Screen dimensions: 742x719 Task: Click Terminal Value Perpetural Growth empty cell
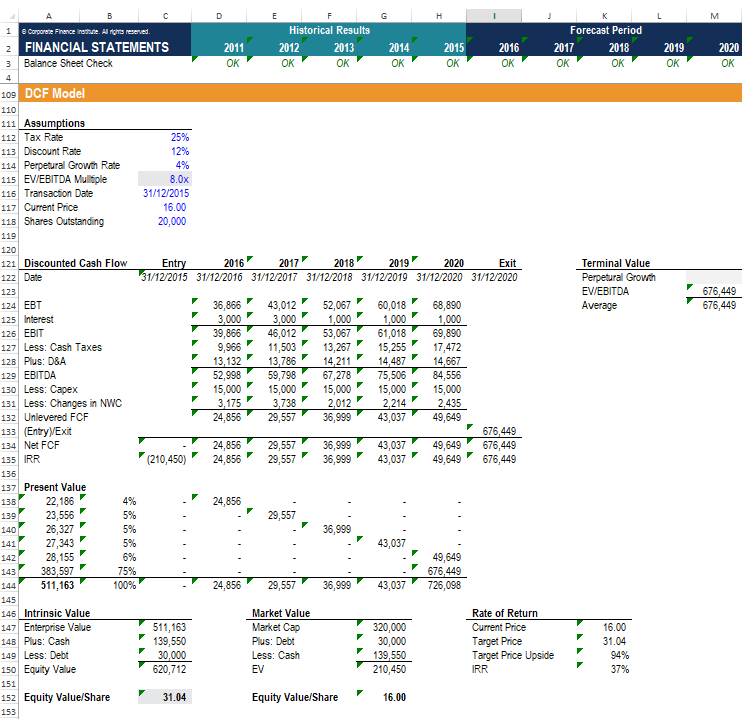click(x=714, y=277)
